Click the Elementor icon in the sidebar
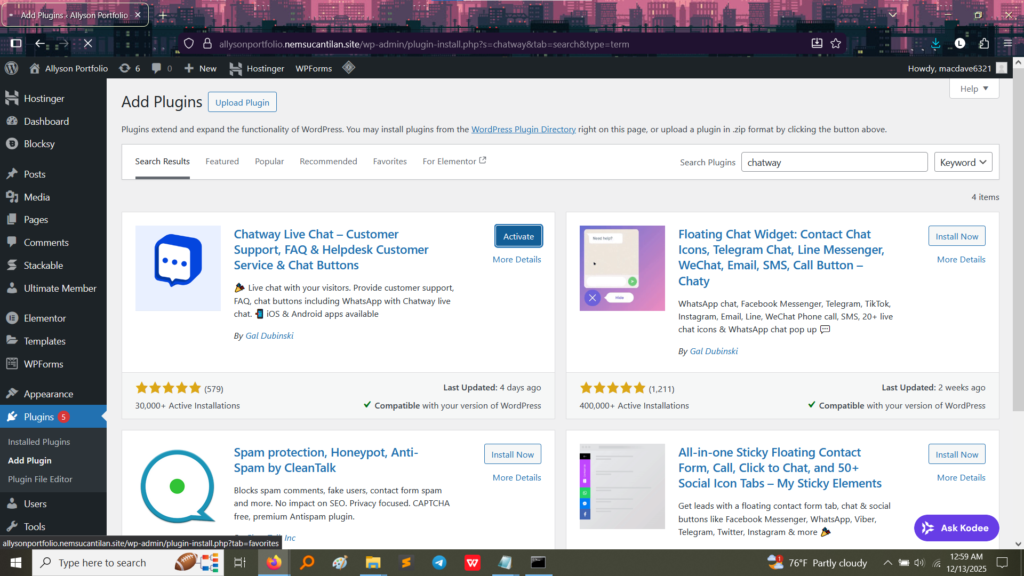 click(x=12, y=318)
